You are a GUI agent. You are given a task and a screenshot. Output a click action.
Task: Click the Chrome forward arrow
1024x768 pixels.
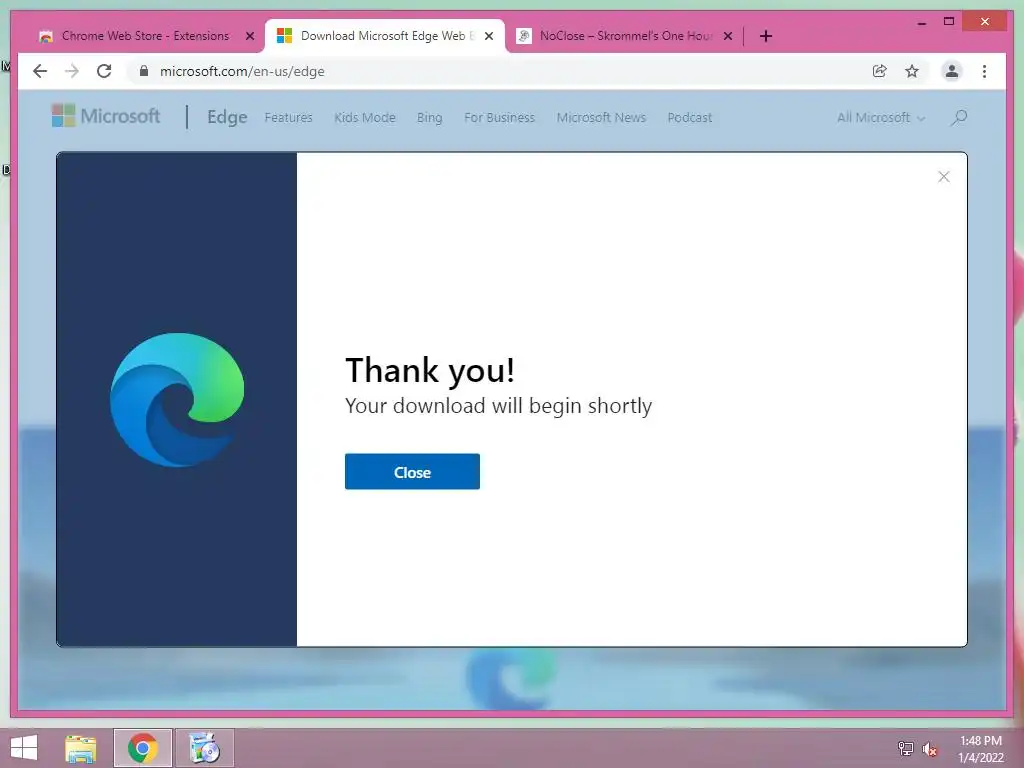(72, 71)
